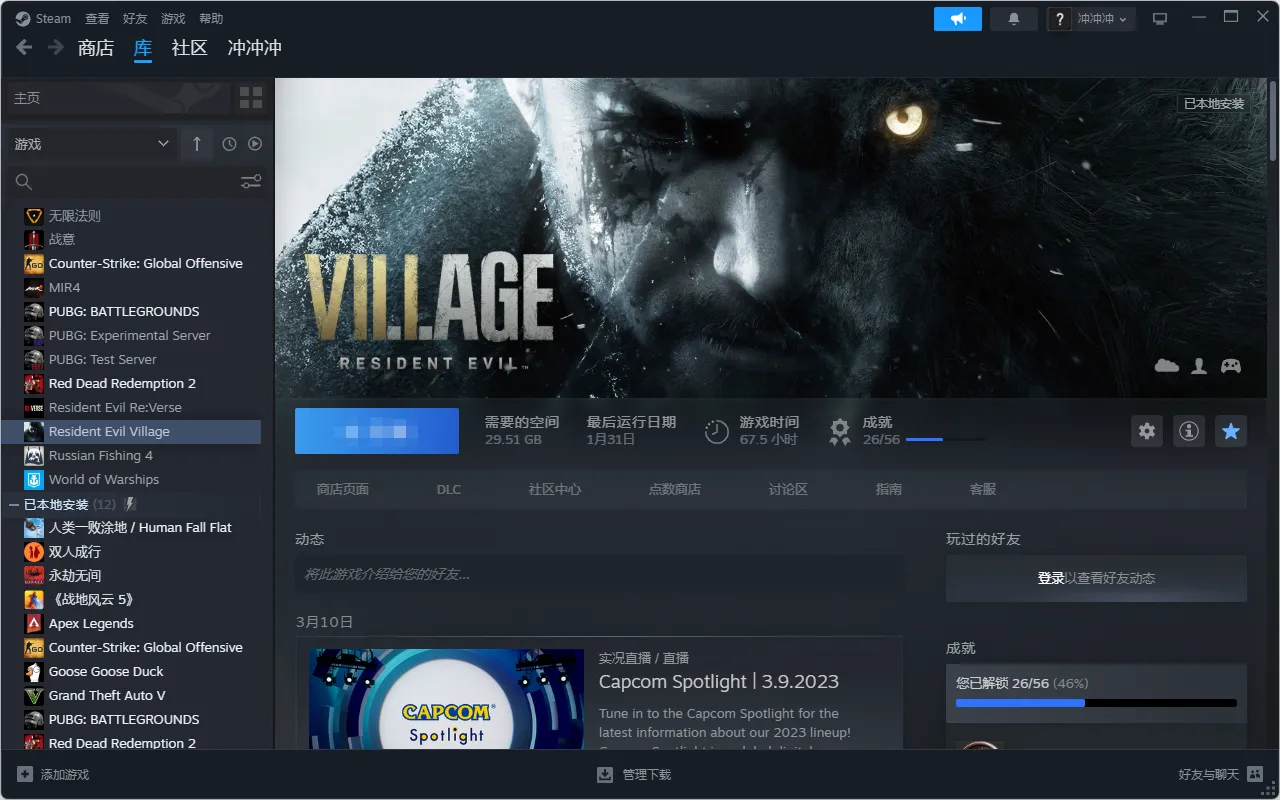Toggle the favorite star for Resident Evil Village
Image resolution: width=1280 pixels, height=800 pixels.
click(1231, 431)
